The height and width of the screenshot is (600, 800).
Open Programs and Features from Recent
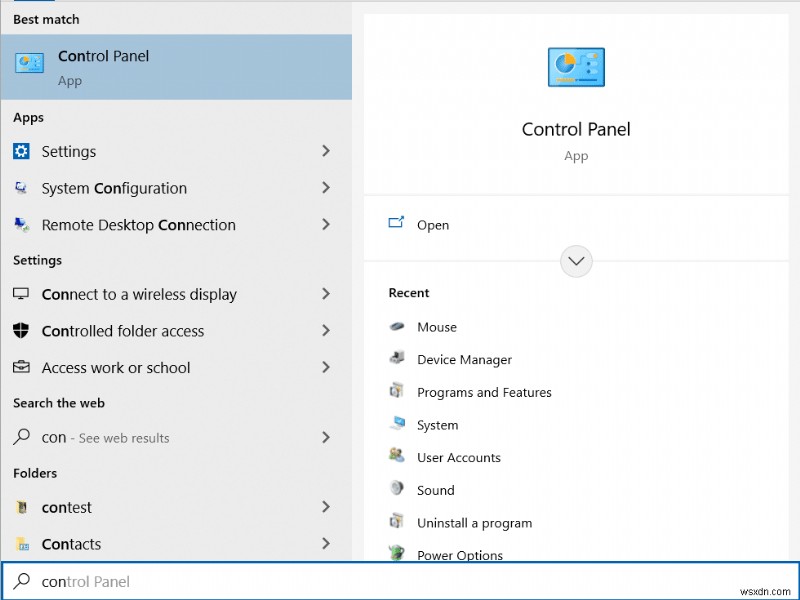pos(484,393)
